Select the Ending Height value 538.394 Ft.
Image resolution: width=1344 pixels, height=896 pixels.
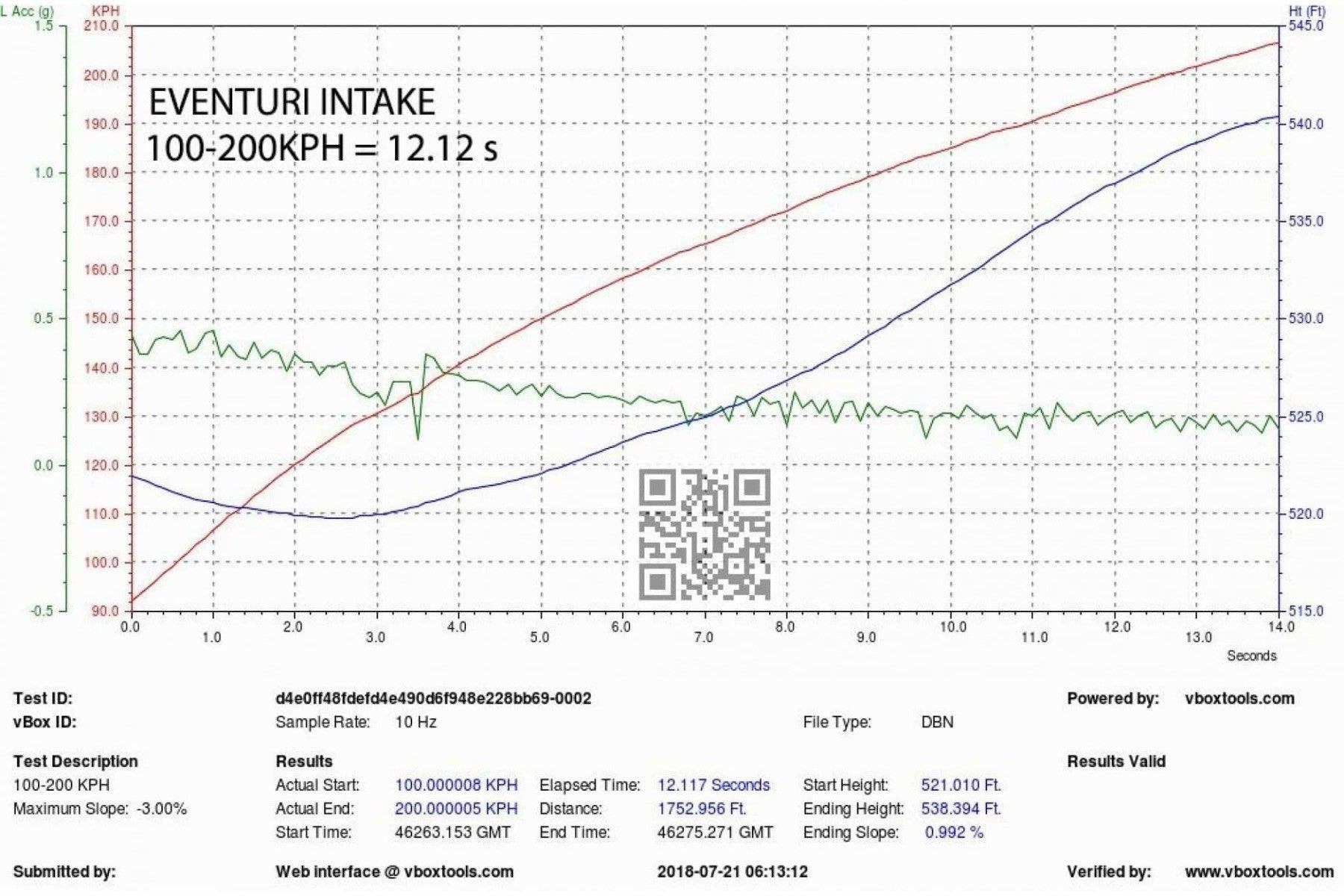[961, 809]
